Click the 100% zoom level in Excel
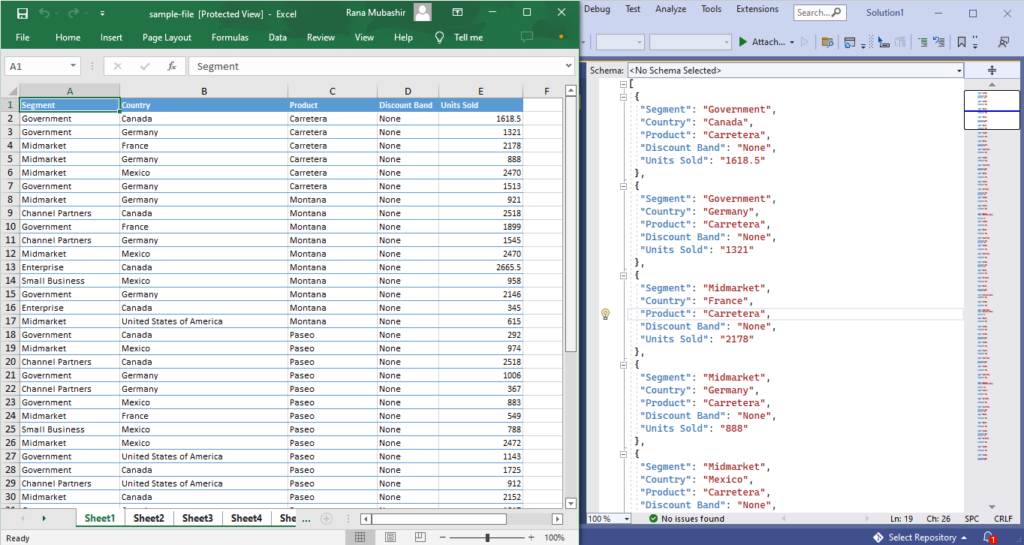 click(x=554, y=538)
